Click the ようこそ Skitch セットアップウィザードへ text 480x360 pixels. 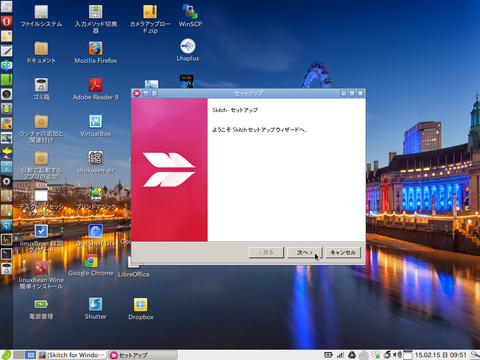point(259,130)
